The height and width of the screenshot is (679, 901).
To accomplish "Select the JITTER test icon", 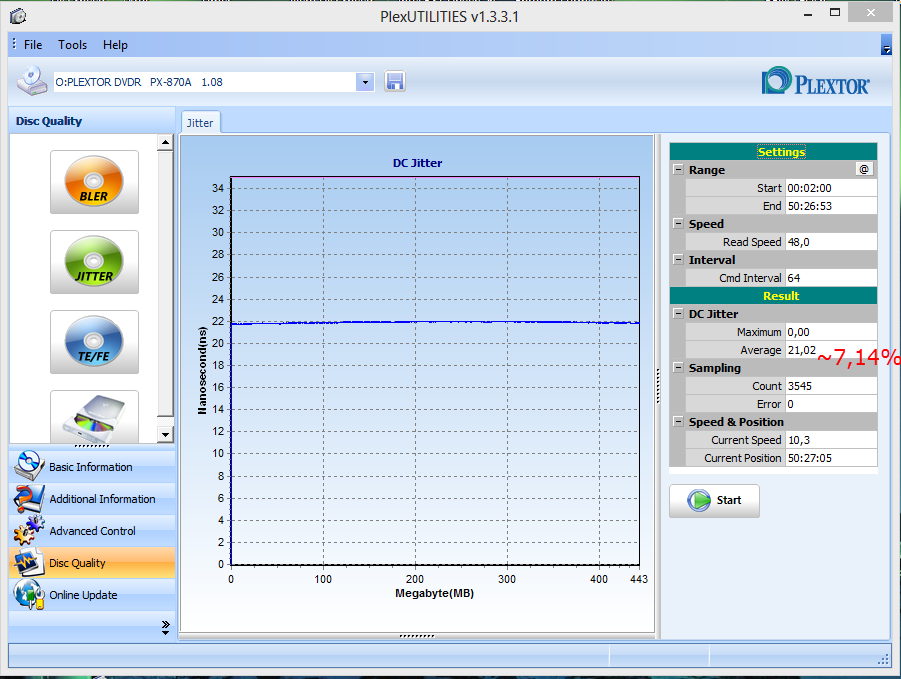I will [94, 262].
